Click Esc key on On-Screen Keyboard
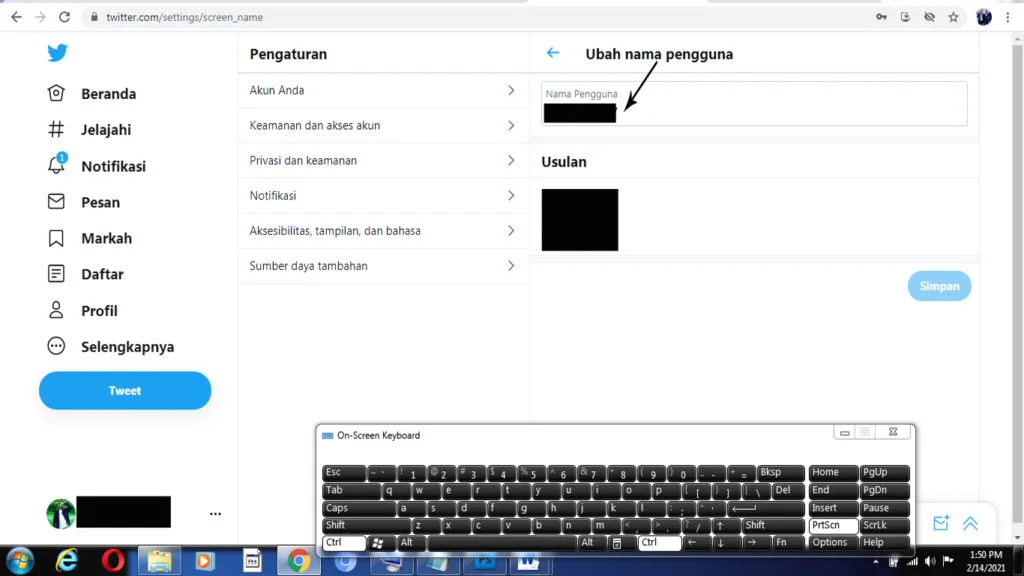 pyautogui.click(x=344, y=472)
